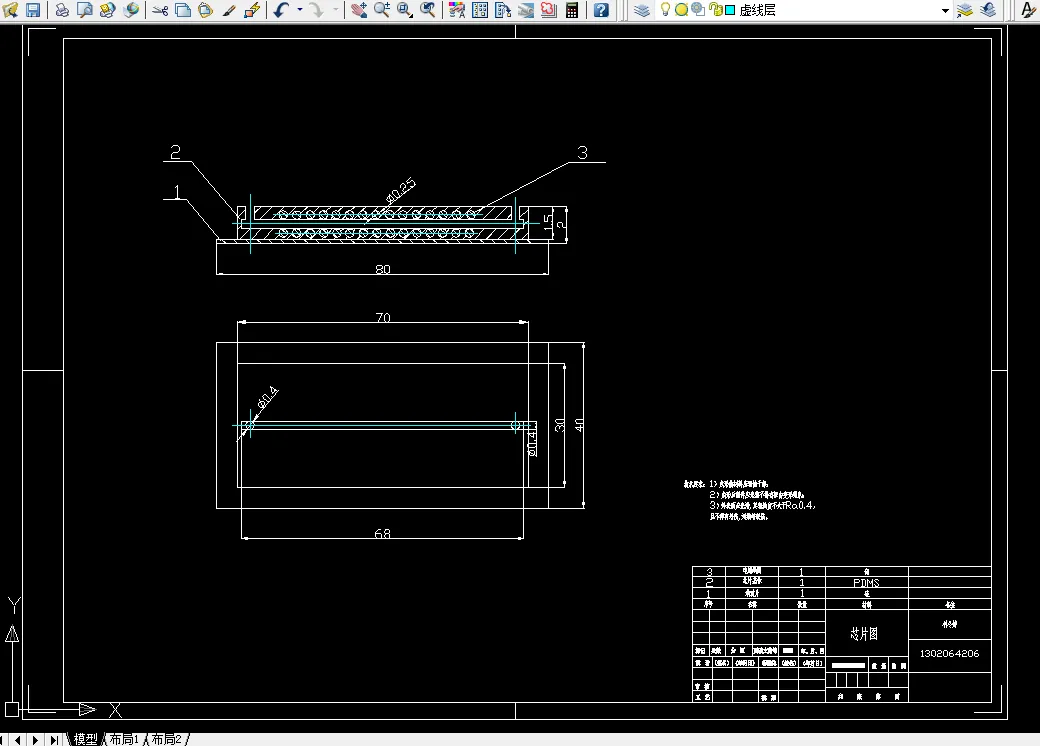
Task: Click the UCS origin icon square
Action: pos(11,710)
